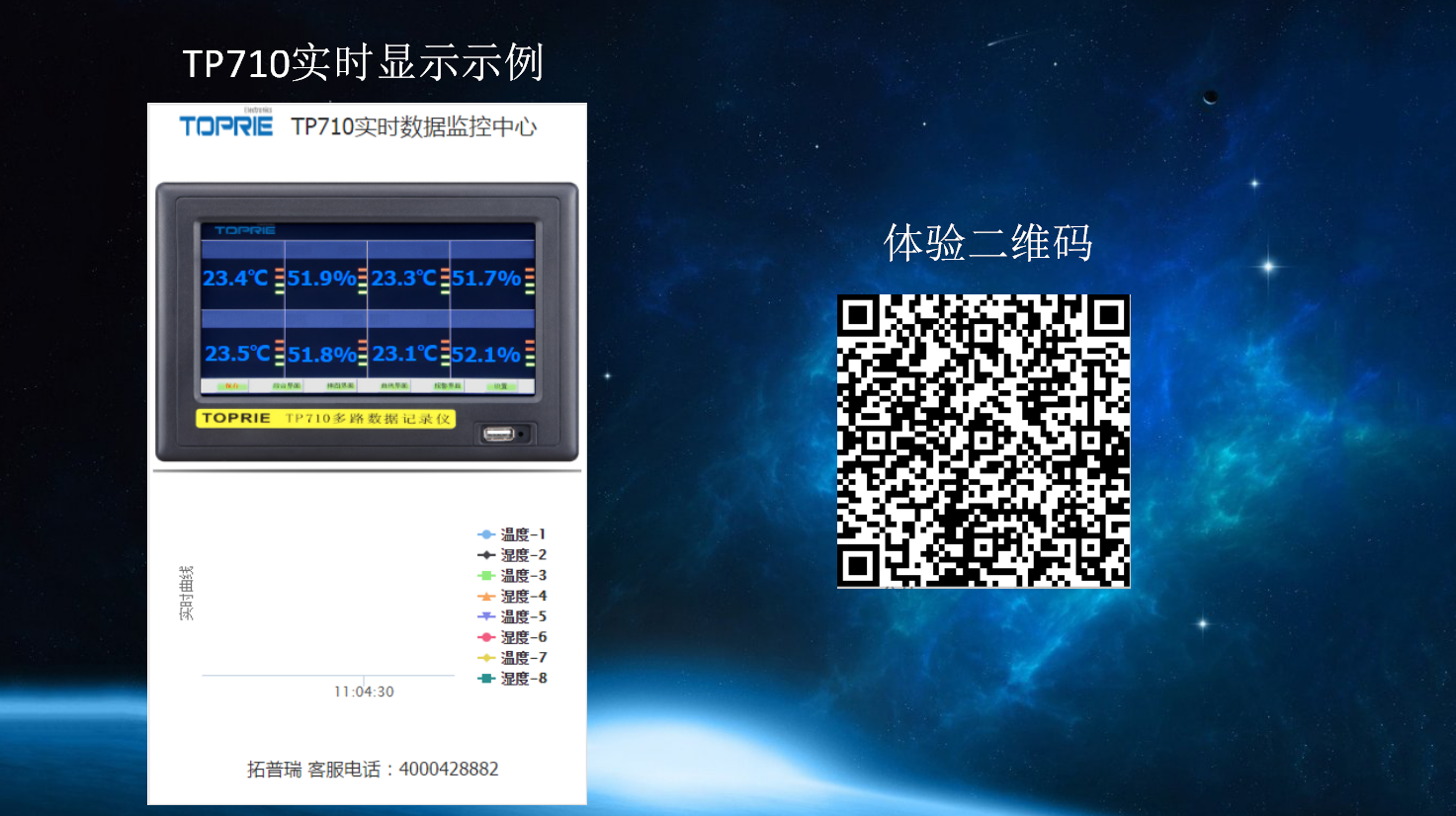This screenshot has height=816, width=1456.
Task: Click the TOPRIE logo in the header
Action: tap(225, 125)
